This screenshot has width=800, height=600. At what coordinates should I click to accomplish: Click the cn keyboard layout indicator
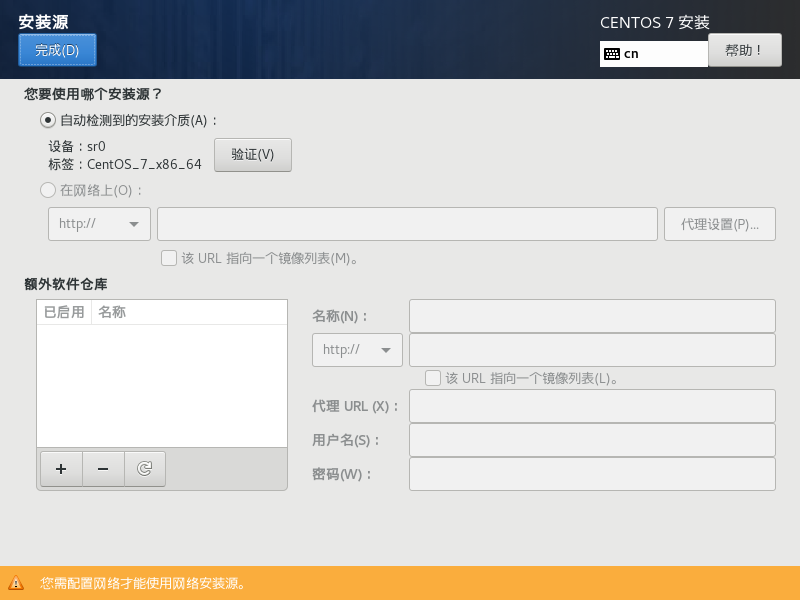(654, 54)
